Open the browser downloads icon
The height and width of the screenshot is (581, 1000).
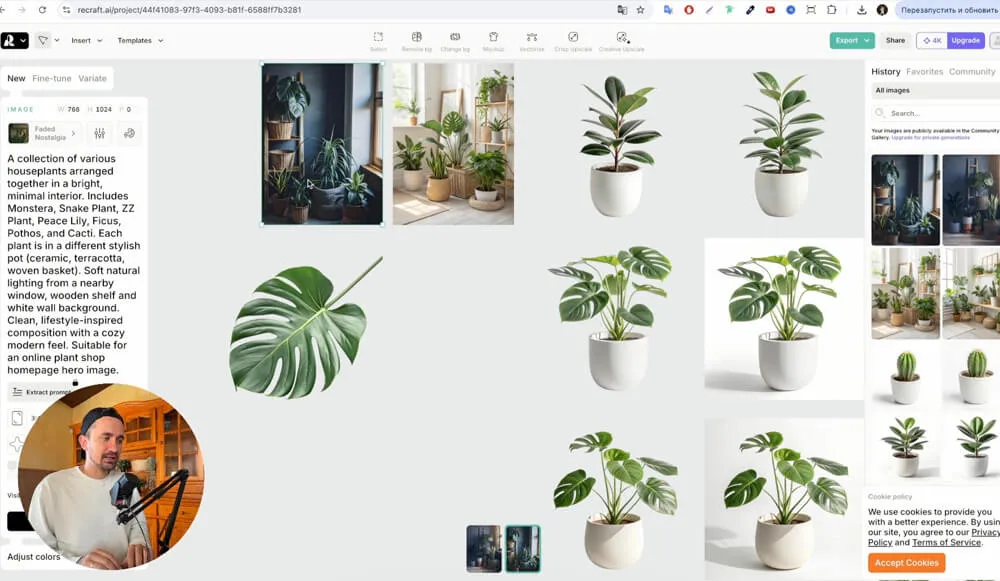point(862,10)
